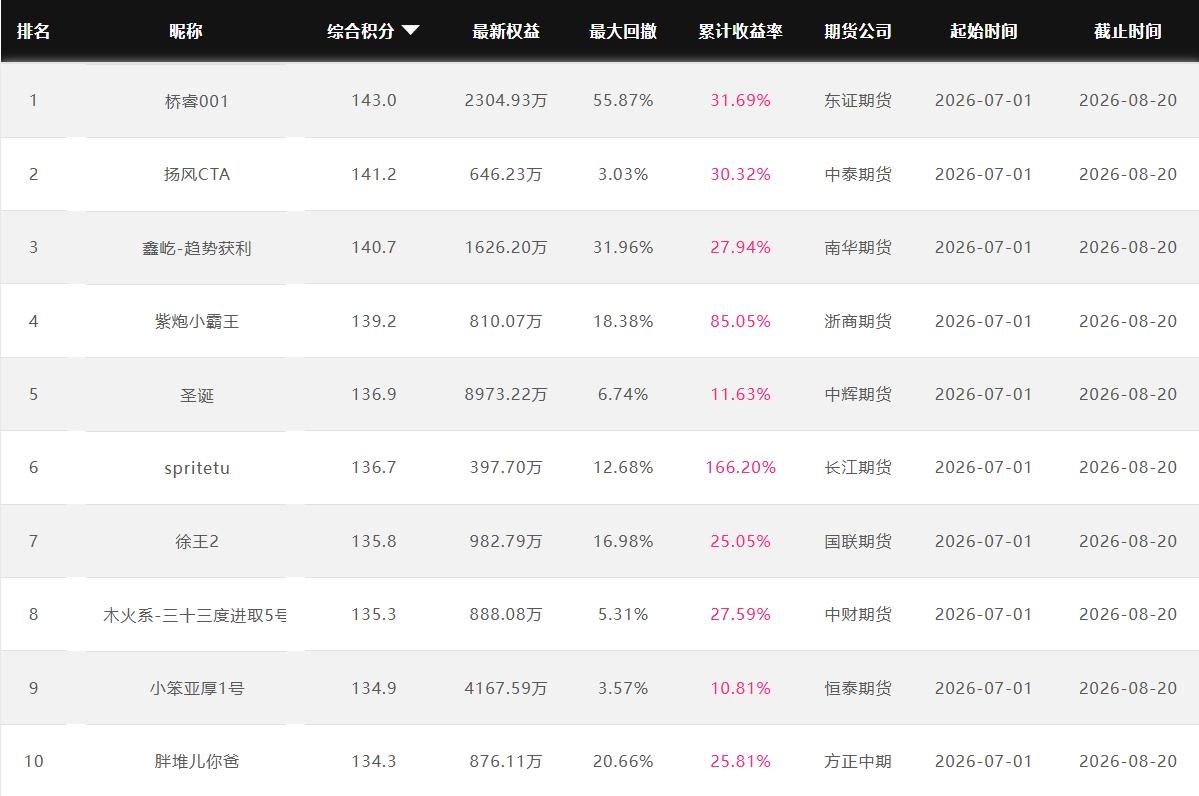The image size is (1199, 796).
Task: Click the 期货公司 column header
Action: point(858,31)
